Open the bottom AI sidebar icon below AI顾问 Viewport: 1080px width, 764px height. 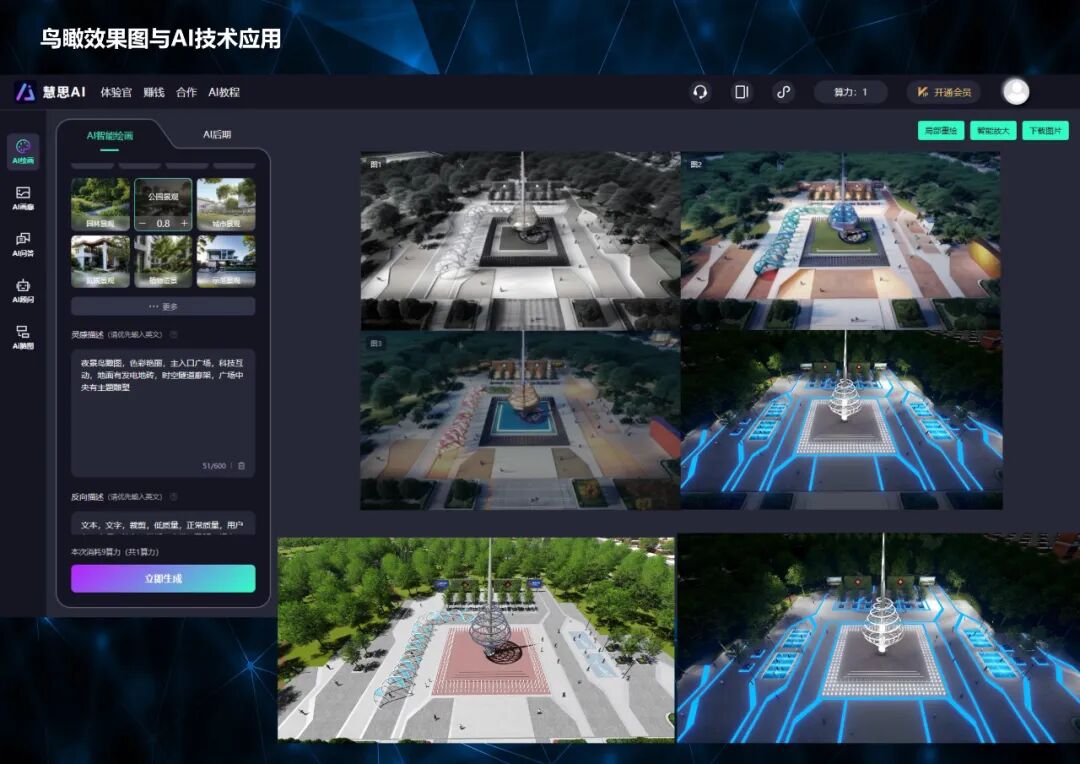point(23,337)
